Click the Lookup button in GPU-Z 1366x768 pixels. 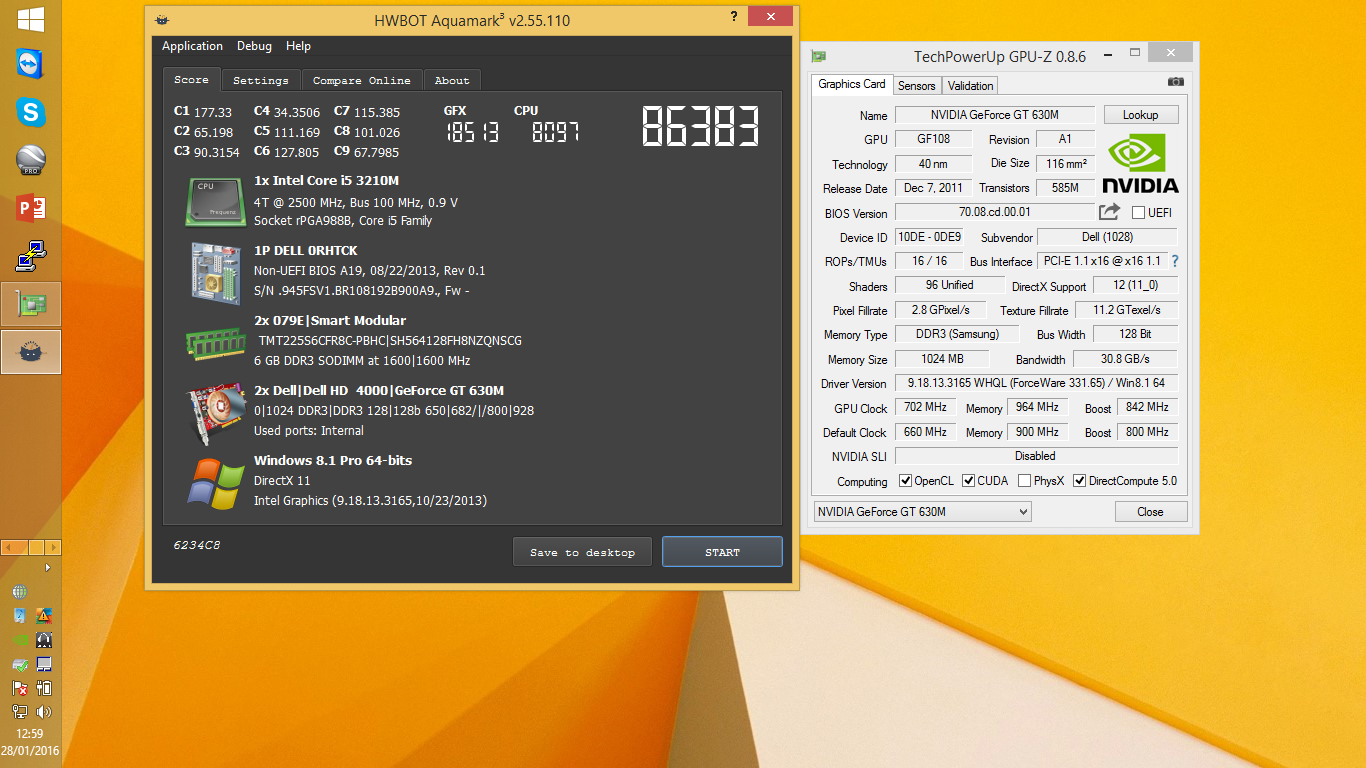pos(1140,115)
